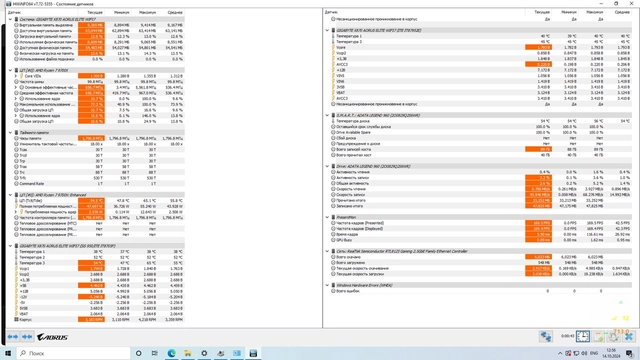Click the Поиск search box on the taskbar
The width and height of the screenshot is (640, 360).
pos(73,353)
